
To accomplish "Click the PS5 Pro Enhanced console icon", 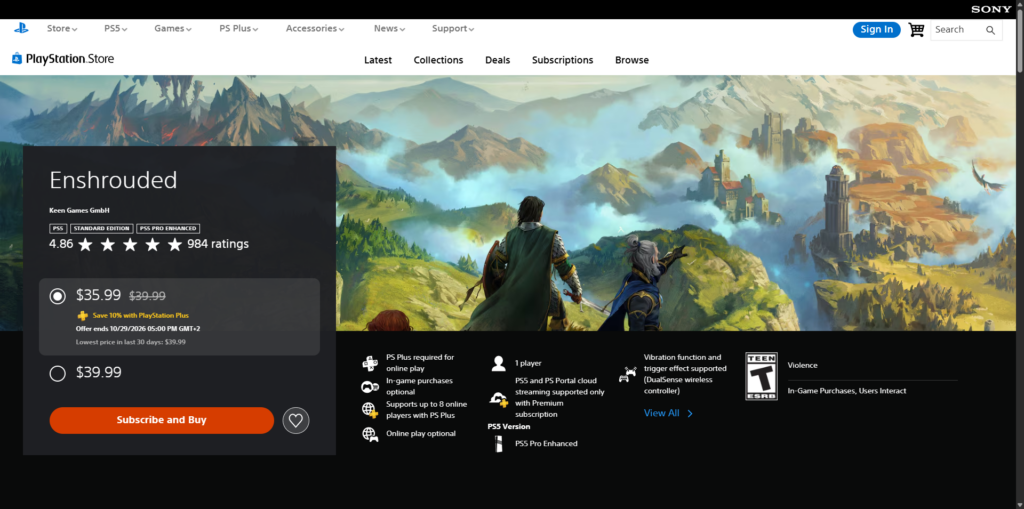I will click(499, 444).
